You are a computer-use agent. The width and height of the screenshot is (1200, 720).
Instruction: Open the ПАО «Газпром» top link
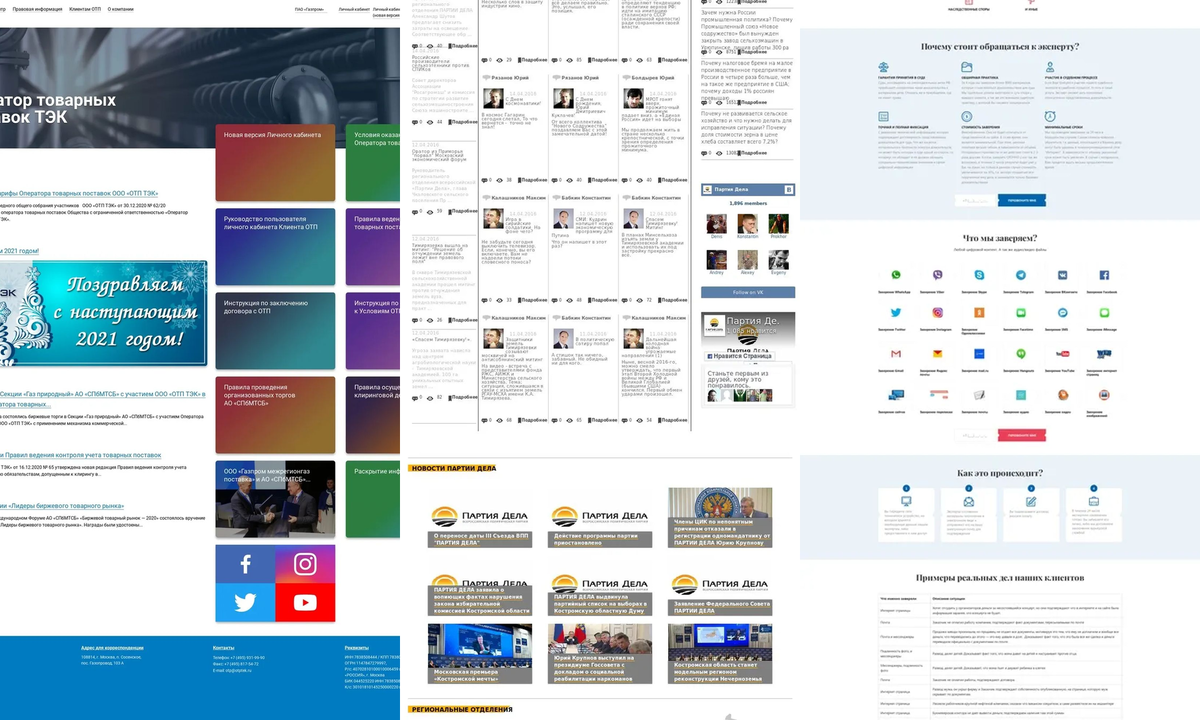[310, 9]
